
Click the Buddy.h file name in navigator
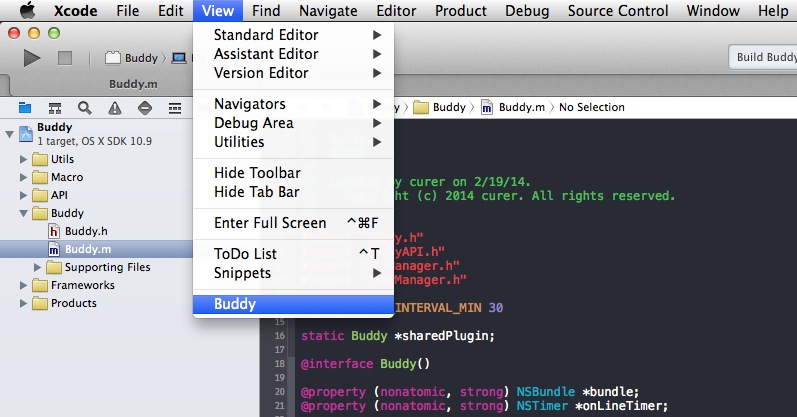point(86,231)
